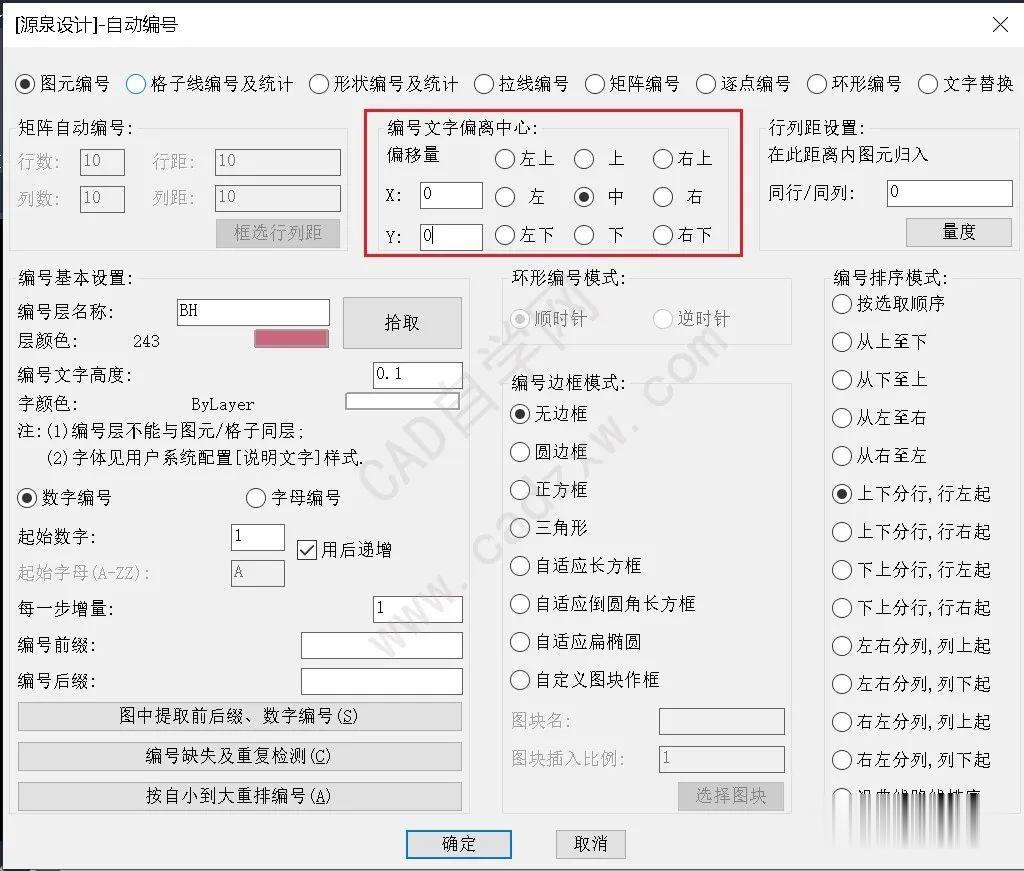Screen dimensions: 1024x871
Task: Run 编号缺失及重复检测 detection
Action: point(239,759)
